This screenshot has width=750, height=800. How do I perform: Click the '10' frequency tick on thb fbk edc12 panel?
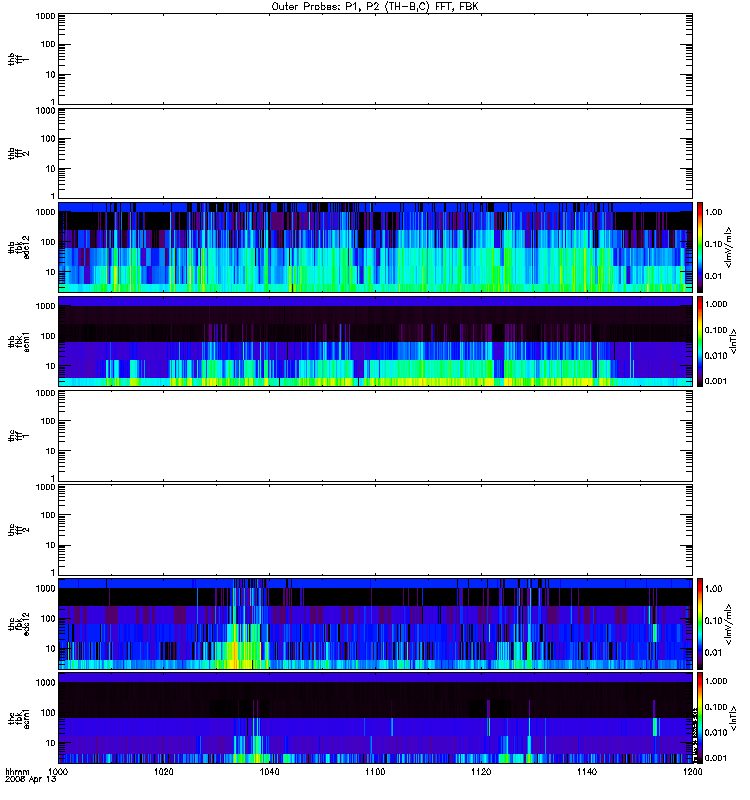50,272
